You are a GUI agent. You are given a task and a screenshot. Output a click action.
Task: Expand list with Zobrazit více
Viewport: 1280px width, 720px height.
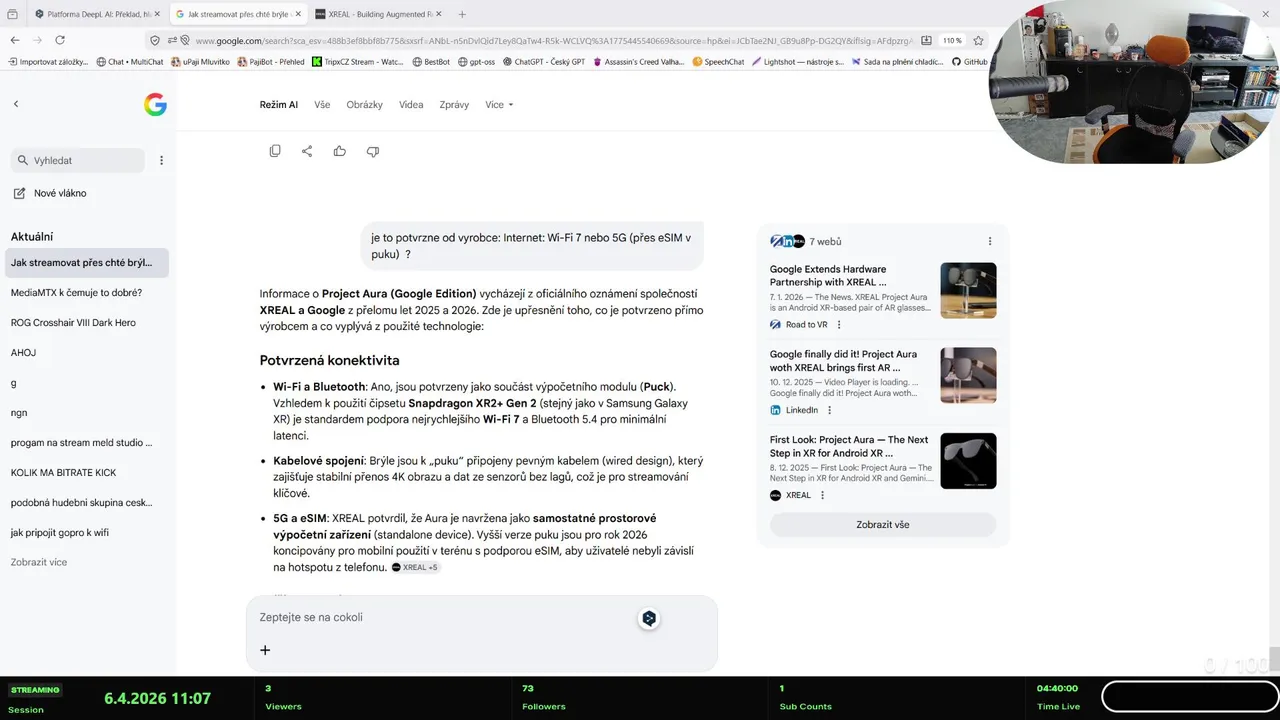click(x=39, y=562)
